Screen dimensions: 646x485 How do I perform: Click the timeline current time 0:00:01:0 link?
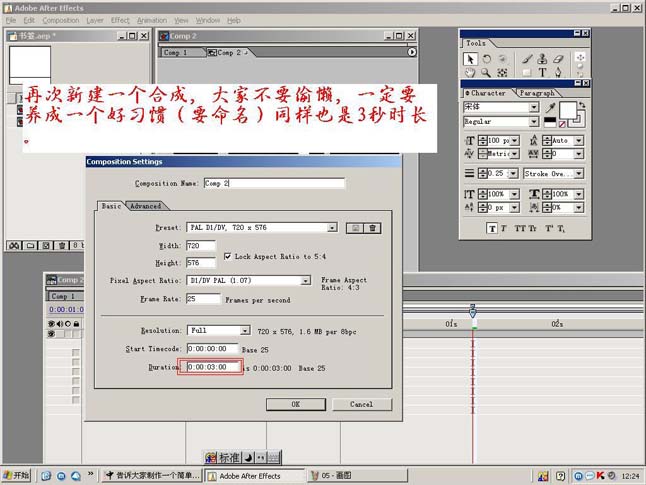pos(66,309)
